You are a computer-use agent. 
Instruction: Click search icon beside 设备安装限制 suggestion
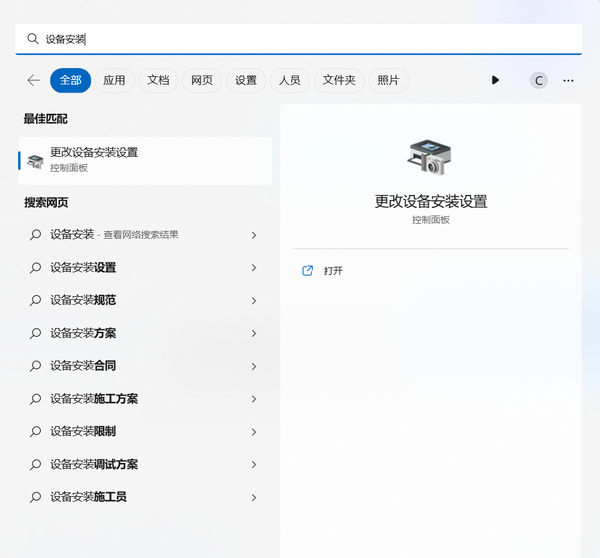tap(36, 431)
